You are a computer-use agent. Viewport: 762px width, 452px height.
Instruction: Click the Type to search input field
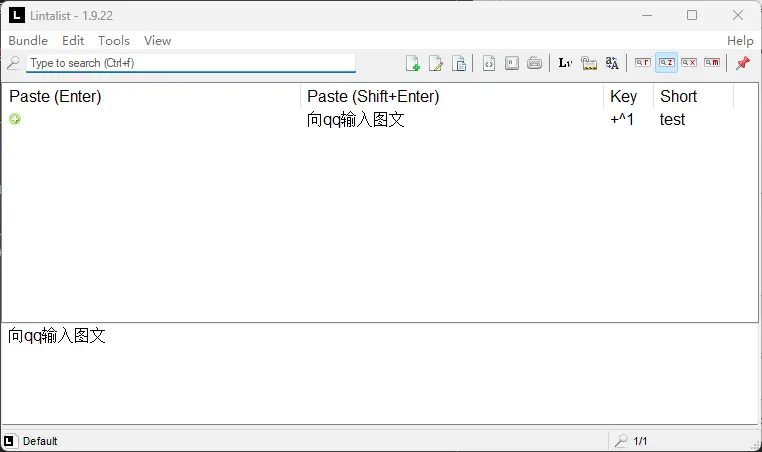[x=190, y=63]
